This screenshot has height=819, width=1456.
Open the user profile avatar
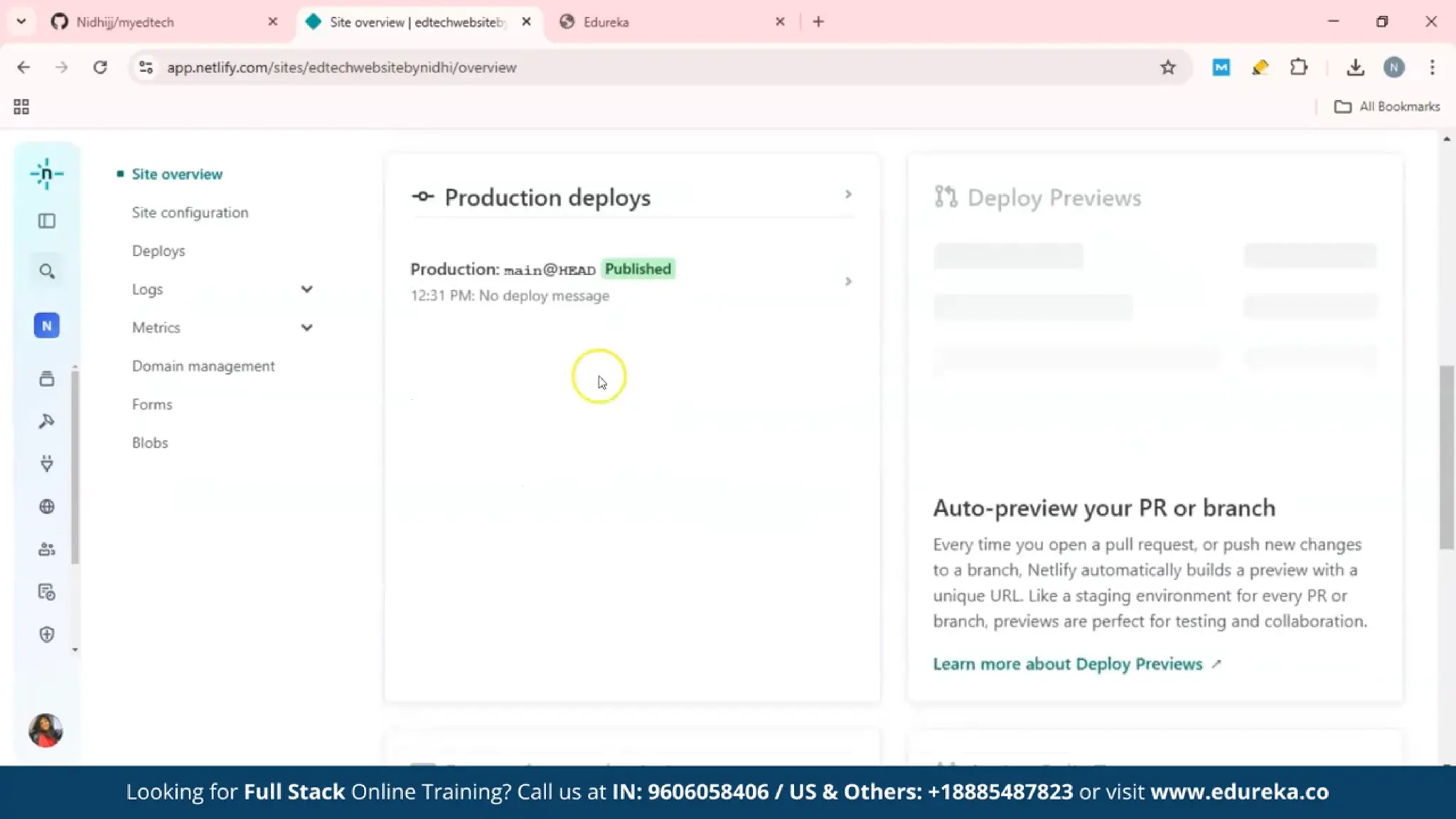coord(45,730)
